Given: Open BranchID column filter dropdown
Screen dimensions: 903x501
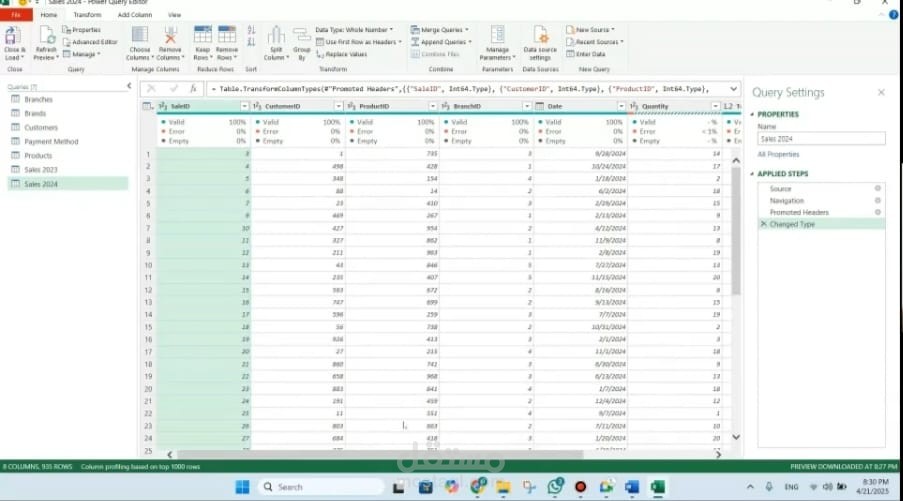Looking at the screenshot, I should click(x=526, y=107).
